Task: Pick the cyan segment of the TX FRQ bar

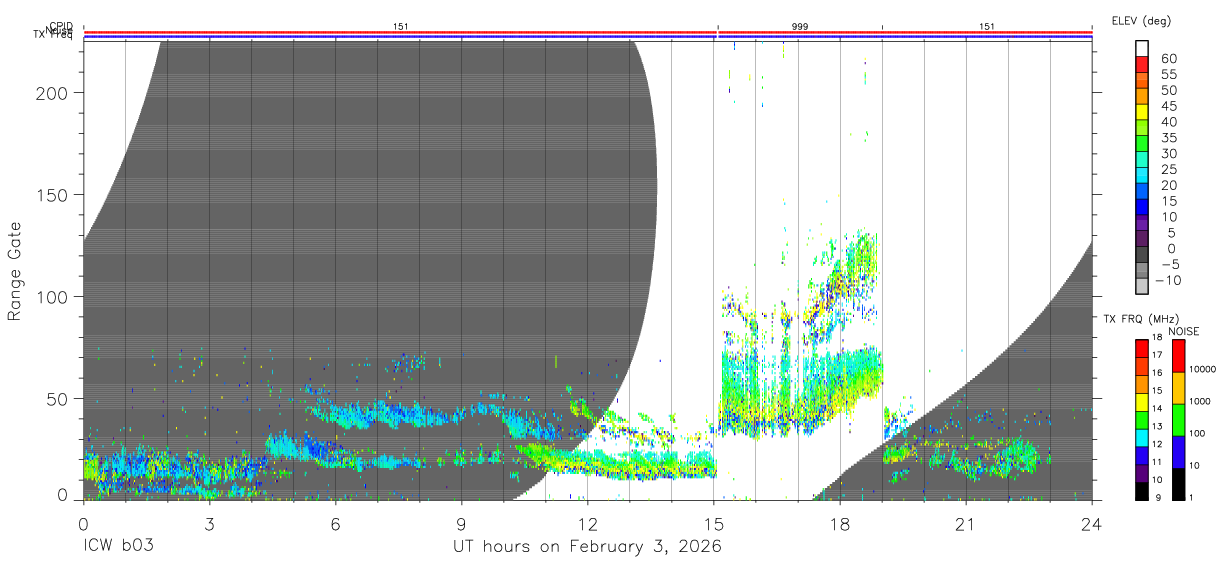Action: tap(1142, 438)
